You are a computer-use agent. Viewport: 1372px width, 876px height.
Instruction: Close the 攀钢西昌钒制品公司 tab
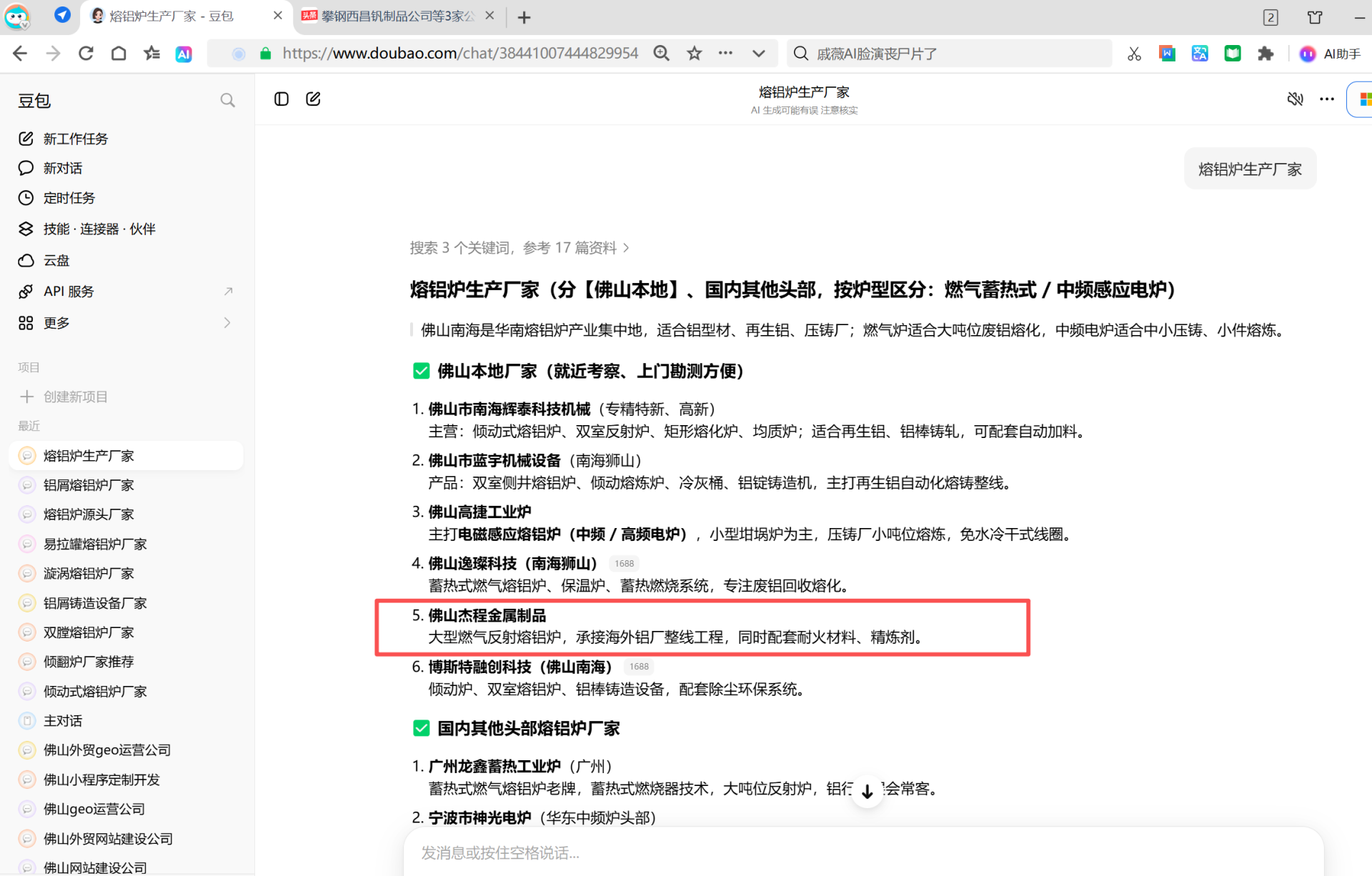[x=489, y=16]
